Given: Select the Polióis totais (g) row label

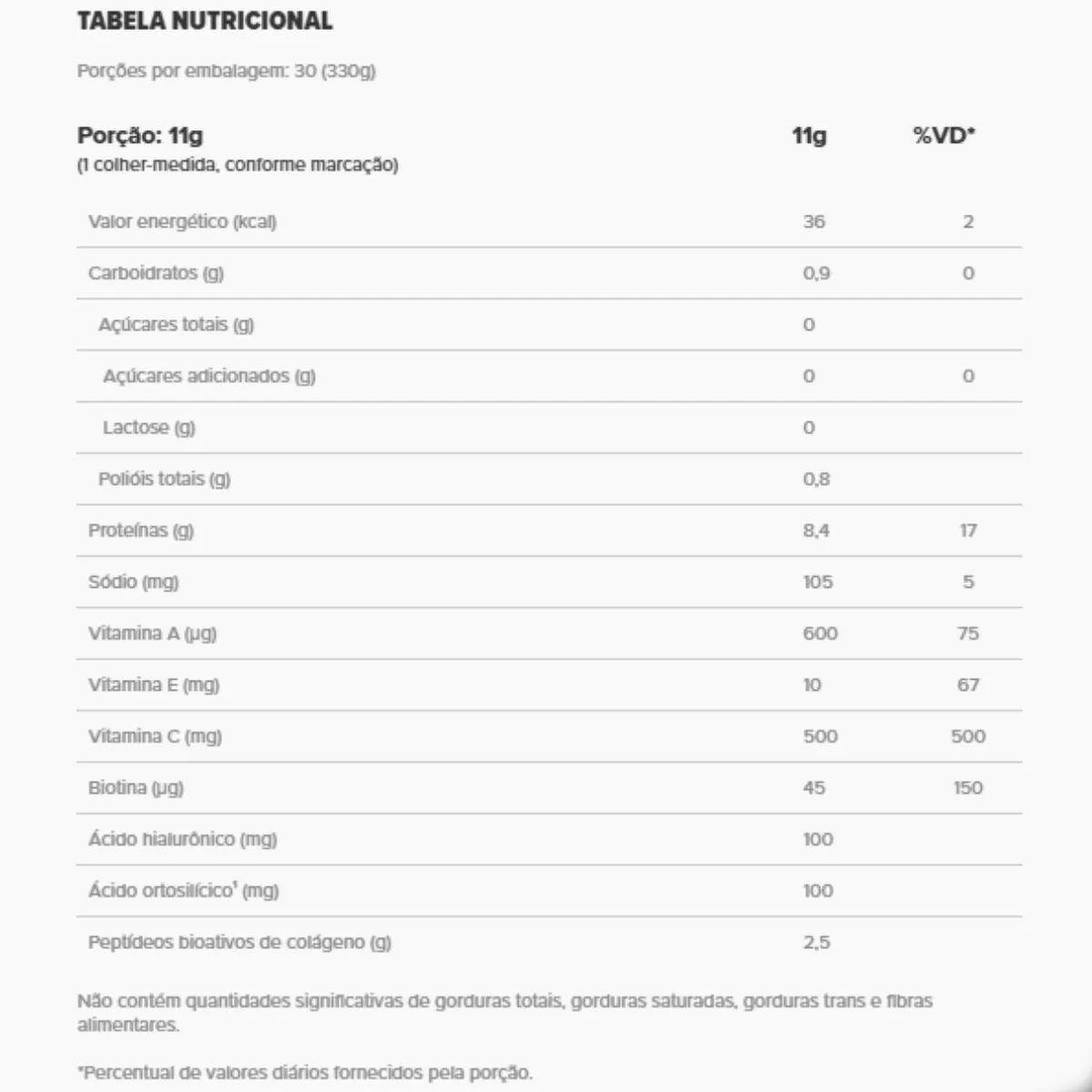Looking at the screenshot, I should point(164,479).
